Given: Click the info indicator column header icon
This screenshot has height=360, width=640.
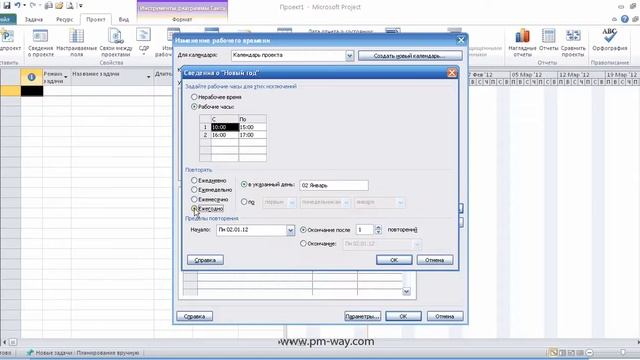Looking at the screenshot, I should [x=31, y=77].
